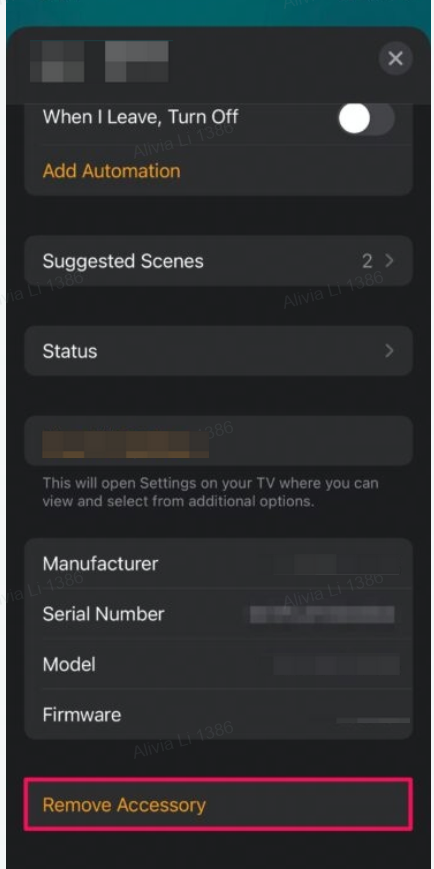Screen dimensions: 434x869
Task: Open the Status row
Action: tap(218, 351)
